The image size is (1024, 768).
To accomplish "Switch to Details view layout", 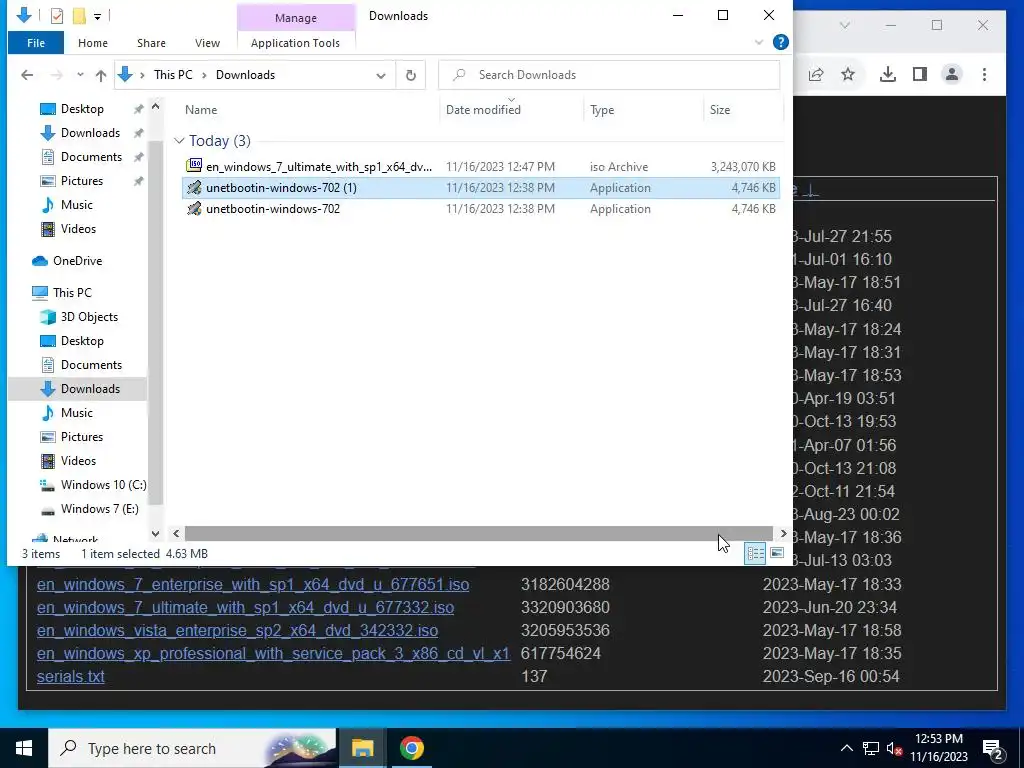I will tap(756, 554).
